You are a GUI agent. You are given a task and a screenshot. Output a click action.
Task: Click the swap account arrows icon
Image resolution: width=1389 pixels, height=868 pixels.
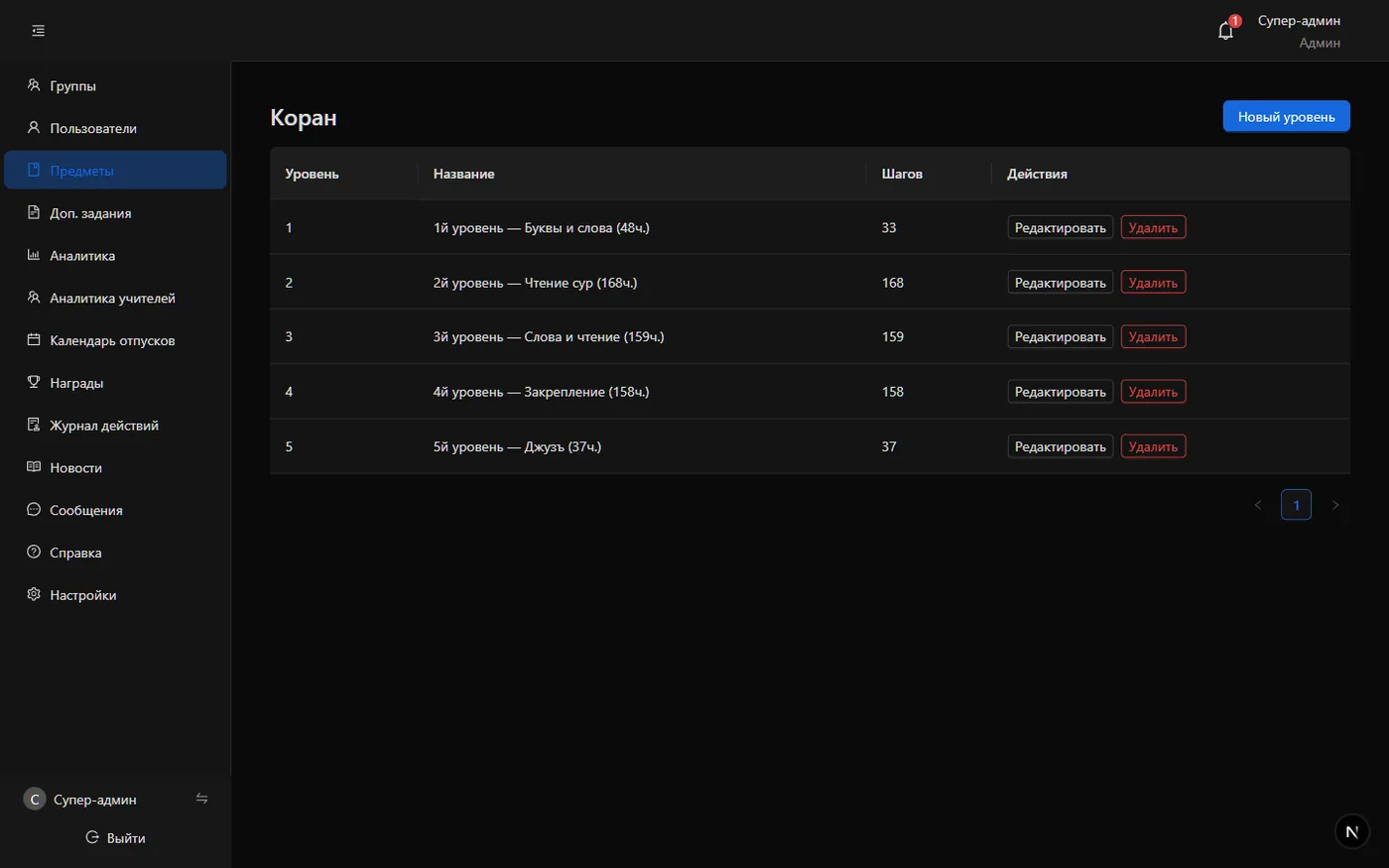[x=201, y=799]
